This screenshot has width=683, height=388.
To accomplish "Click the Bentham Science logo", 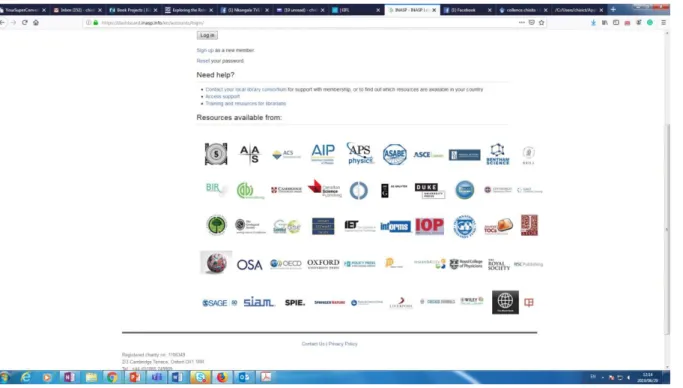I will pos(497,154).
